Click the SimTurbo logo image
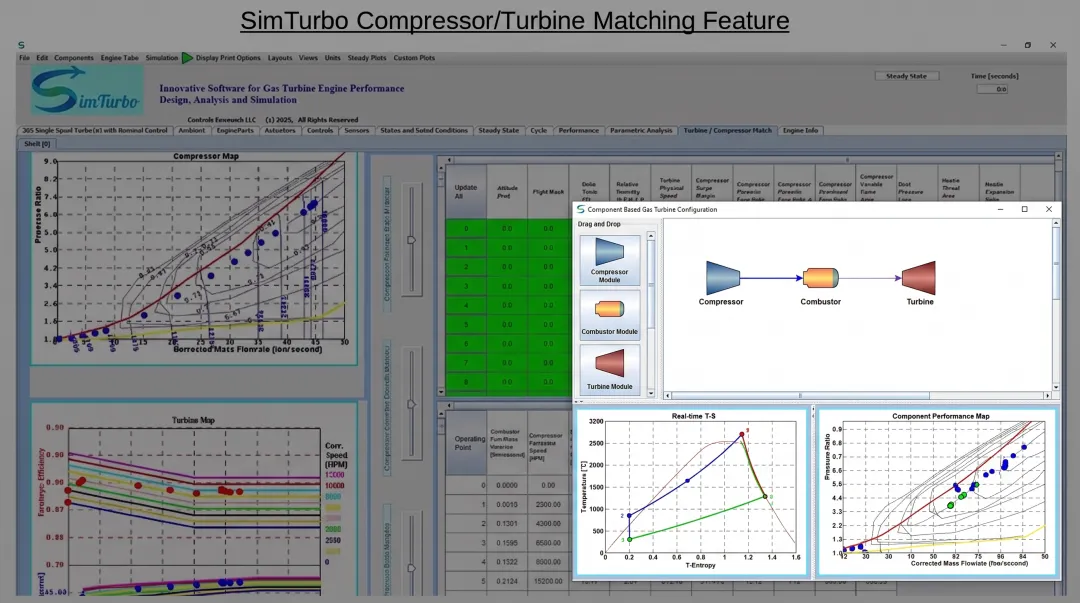This screenshot has height=603, width=1080. [x=87, y=90]
